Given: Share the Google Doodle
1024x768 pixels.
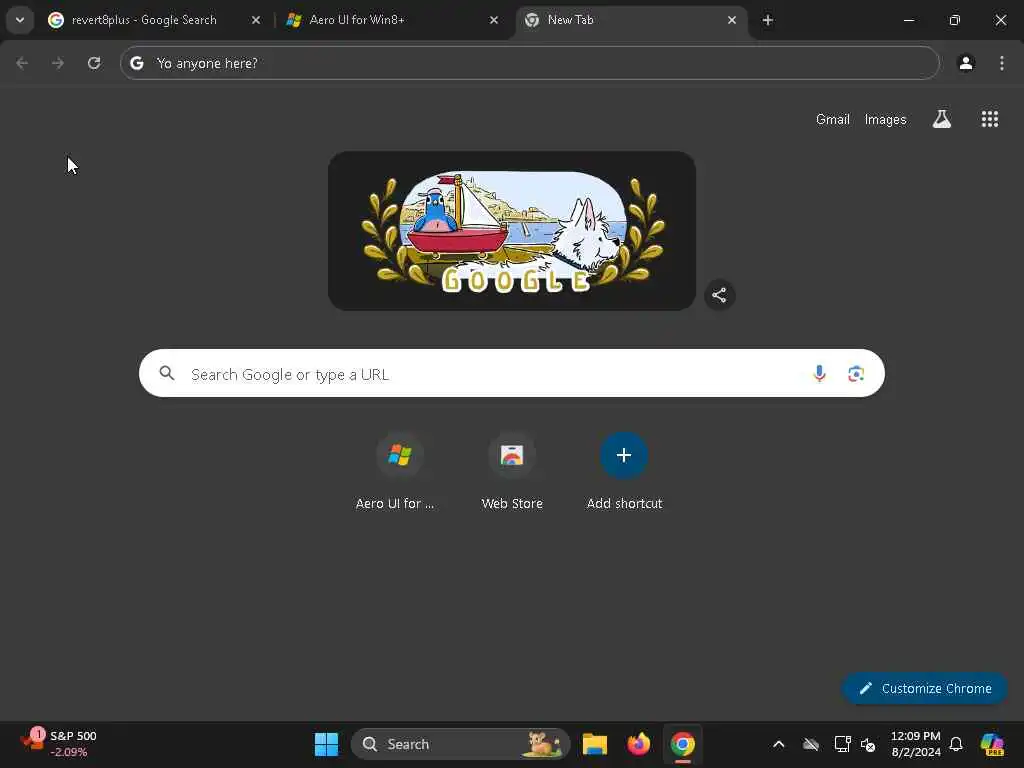Looking at the screenshot, I should coord(719,295).
